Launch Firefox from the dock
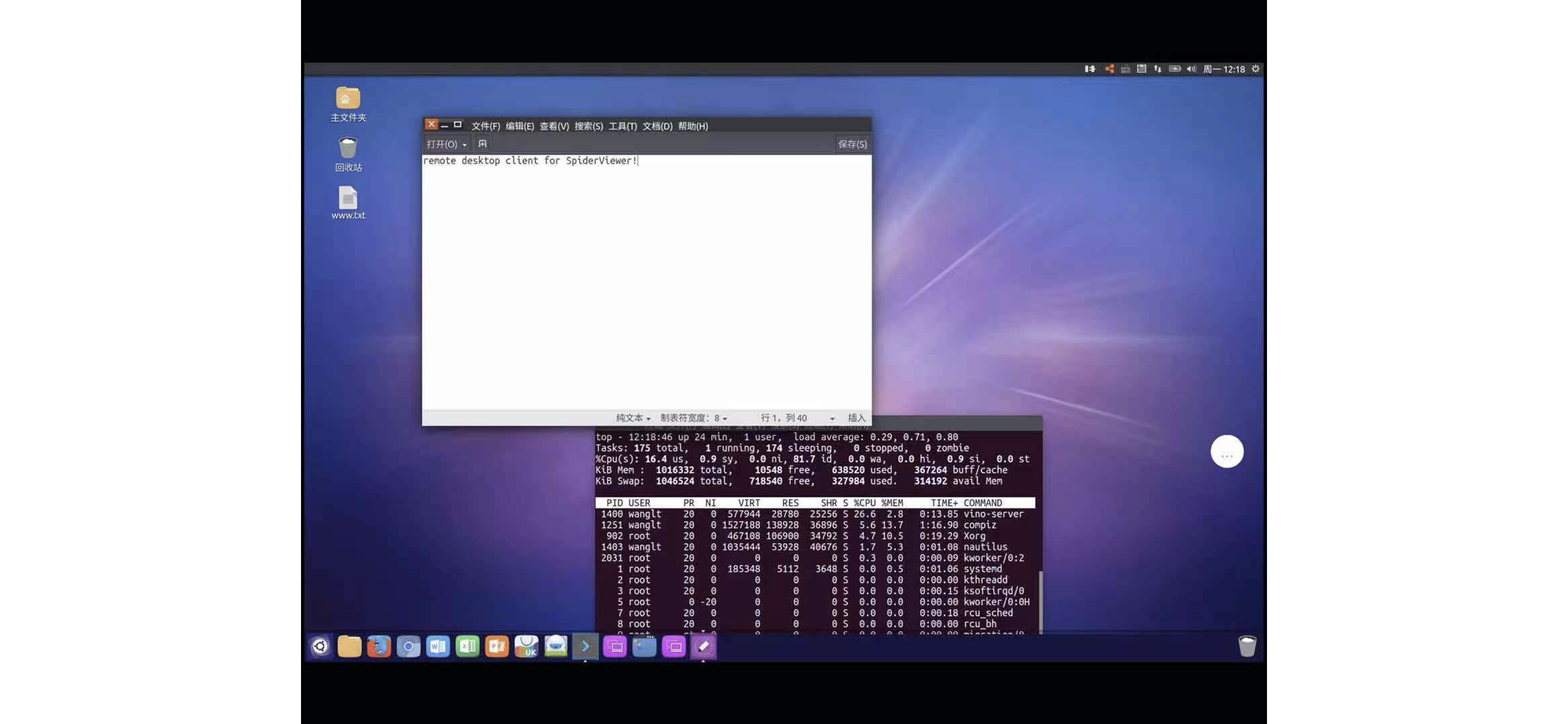The width and height of the screenshot is (1568, 724). point(379,646)
